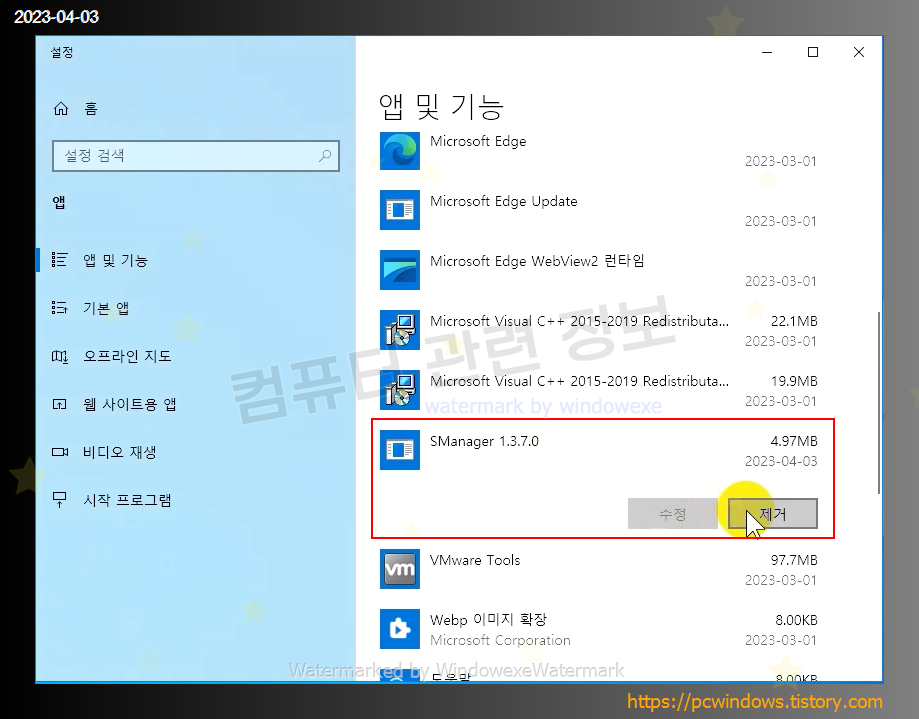919x719 pixels.
Task: Click the Microsoft Corporation publisher text
Action: point(500,640)
